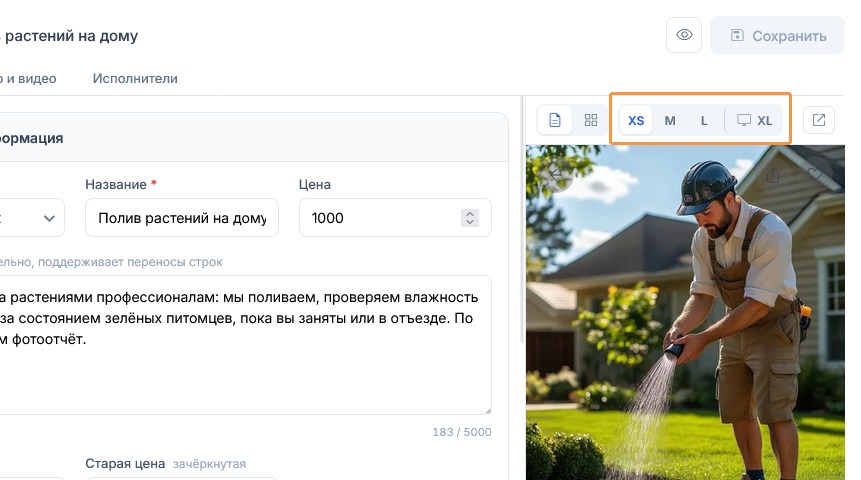Click heart favorite icon on preview
This screenshot has height=480, width=861.
pyautogui.click(x=814, y=175)
